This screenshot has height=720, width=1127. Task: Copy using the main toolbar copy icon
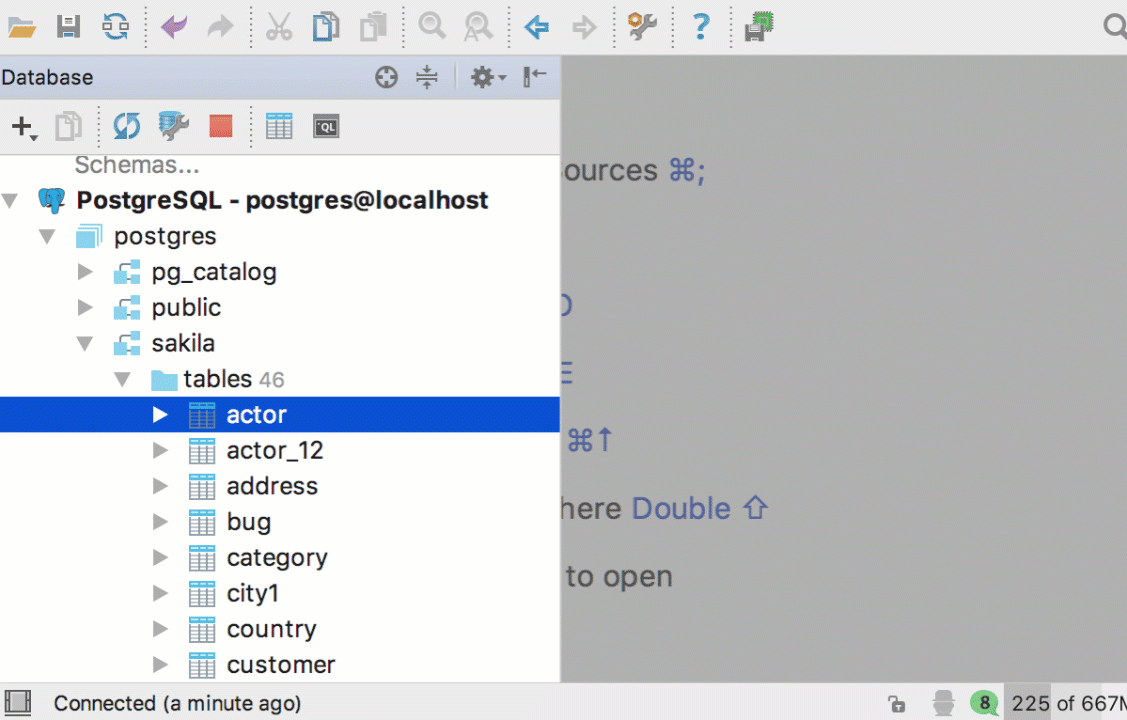[x=326, y=27]
